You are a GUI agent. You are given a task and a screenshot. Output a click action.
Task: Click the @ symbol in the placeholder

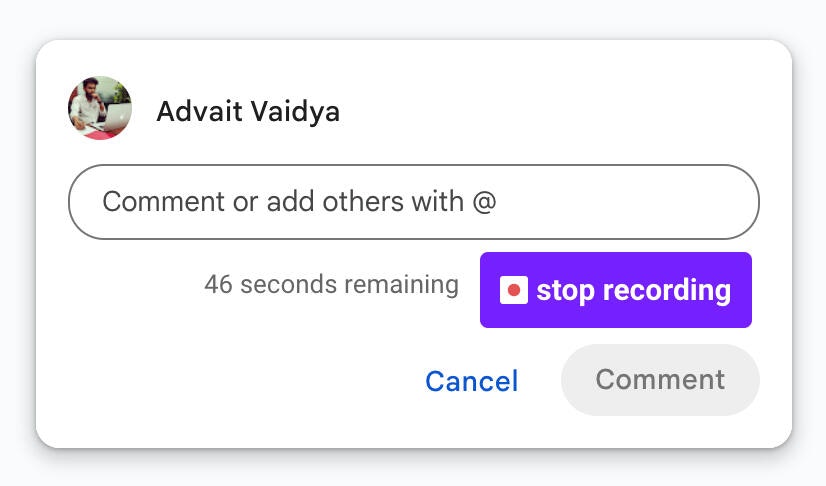[x=484, y=202]
